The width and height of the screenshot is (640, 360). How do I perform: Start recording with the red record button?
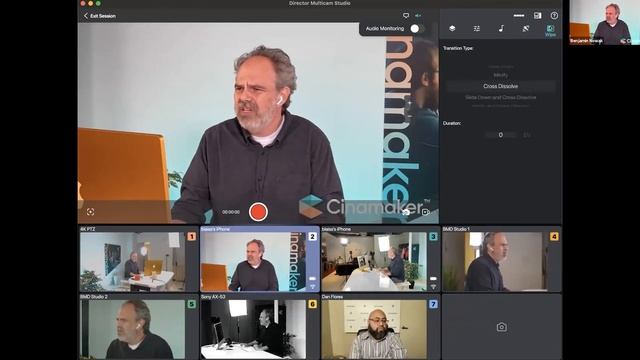[258, 212]
